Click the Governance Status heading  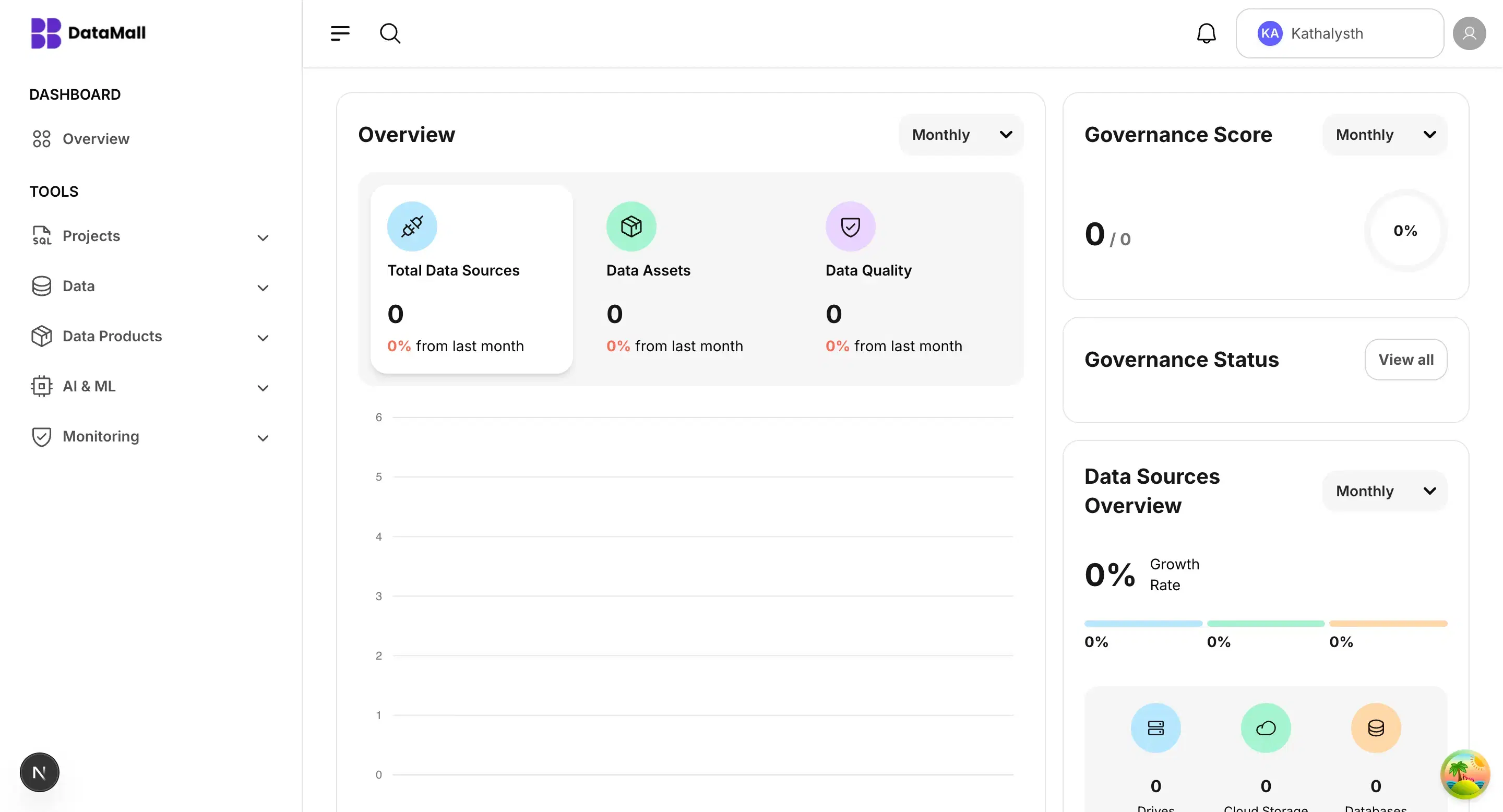[1181, 360]
